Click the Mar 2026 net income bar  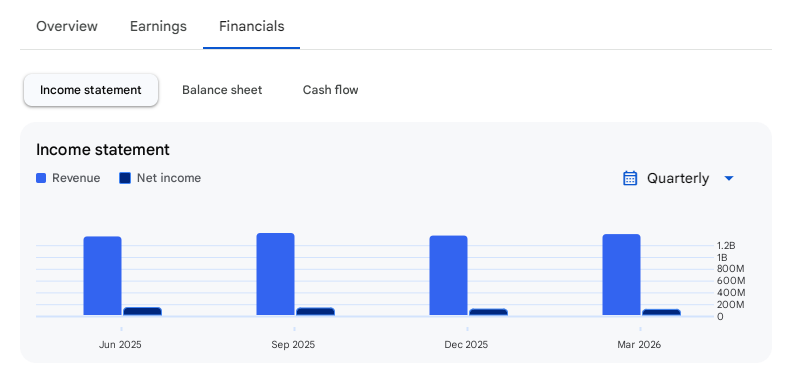pyautogui.click(x=661, y=312)
